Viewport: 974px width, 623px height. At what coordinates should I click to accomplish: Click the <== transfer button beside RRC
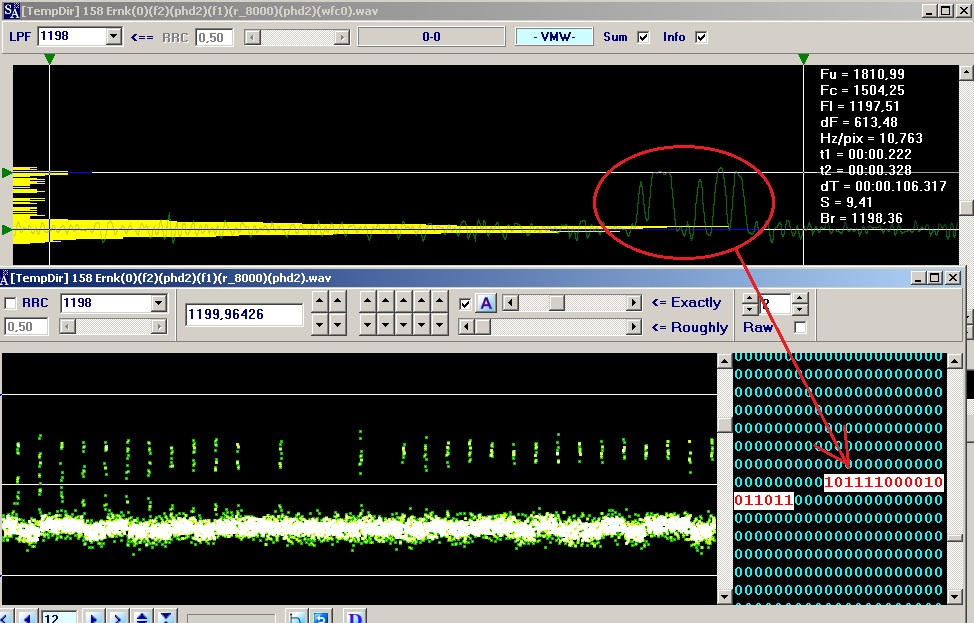pos(142,37)
